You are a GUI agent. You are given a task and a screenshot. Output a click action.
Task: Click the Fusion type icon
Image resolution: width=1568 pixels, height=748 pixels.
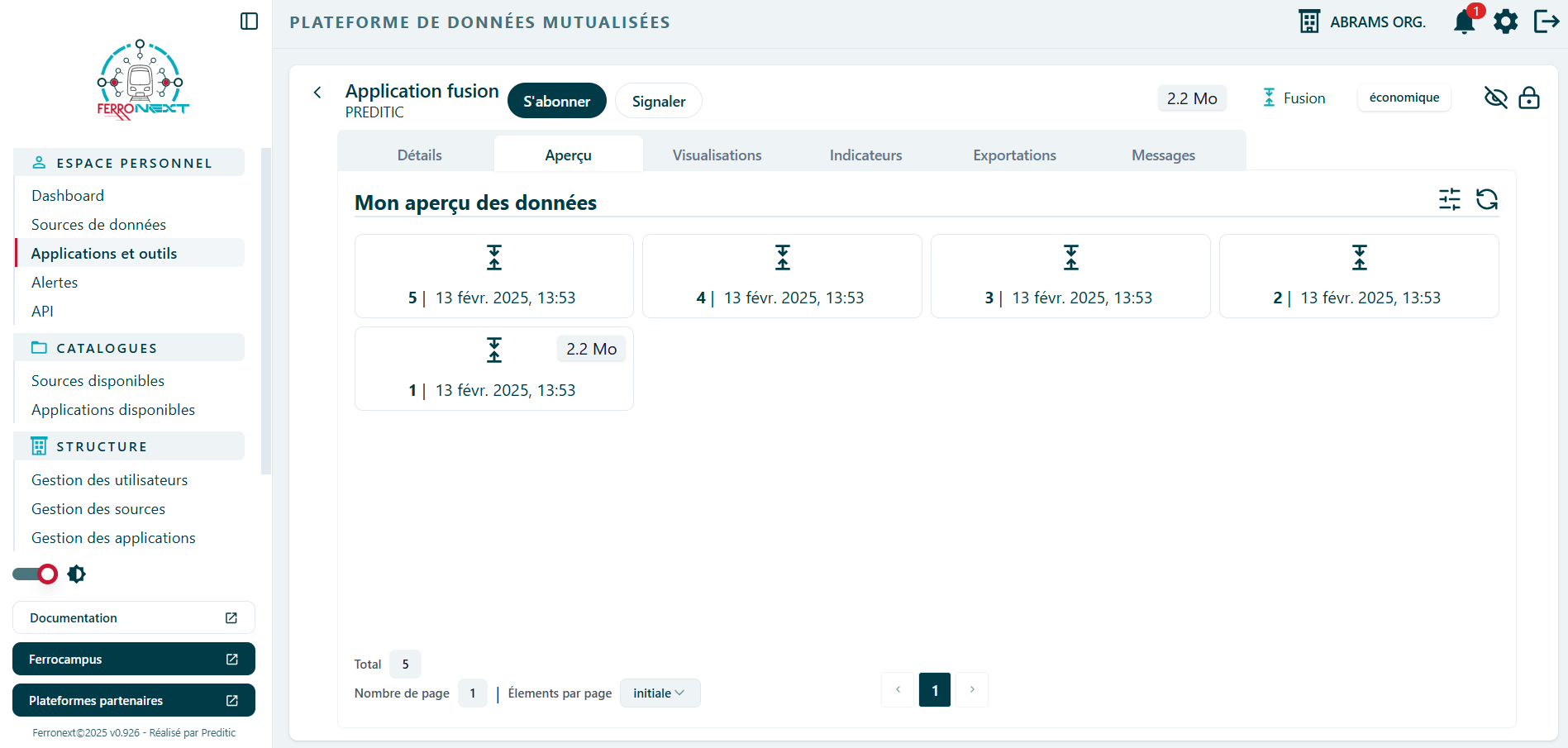[1270, 98]
